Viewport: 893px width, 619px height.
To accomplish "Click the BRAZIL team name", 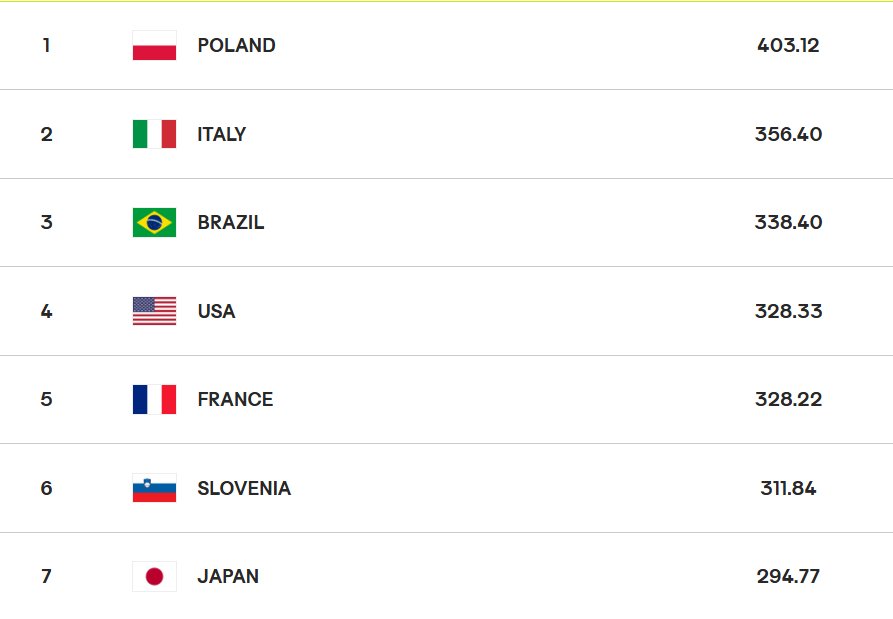I will coord(231,222).
